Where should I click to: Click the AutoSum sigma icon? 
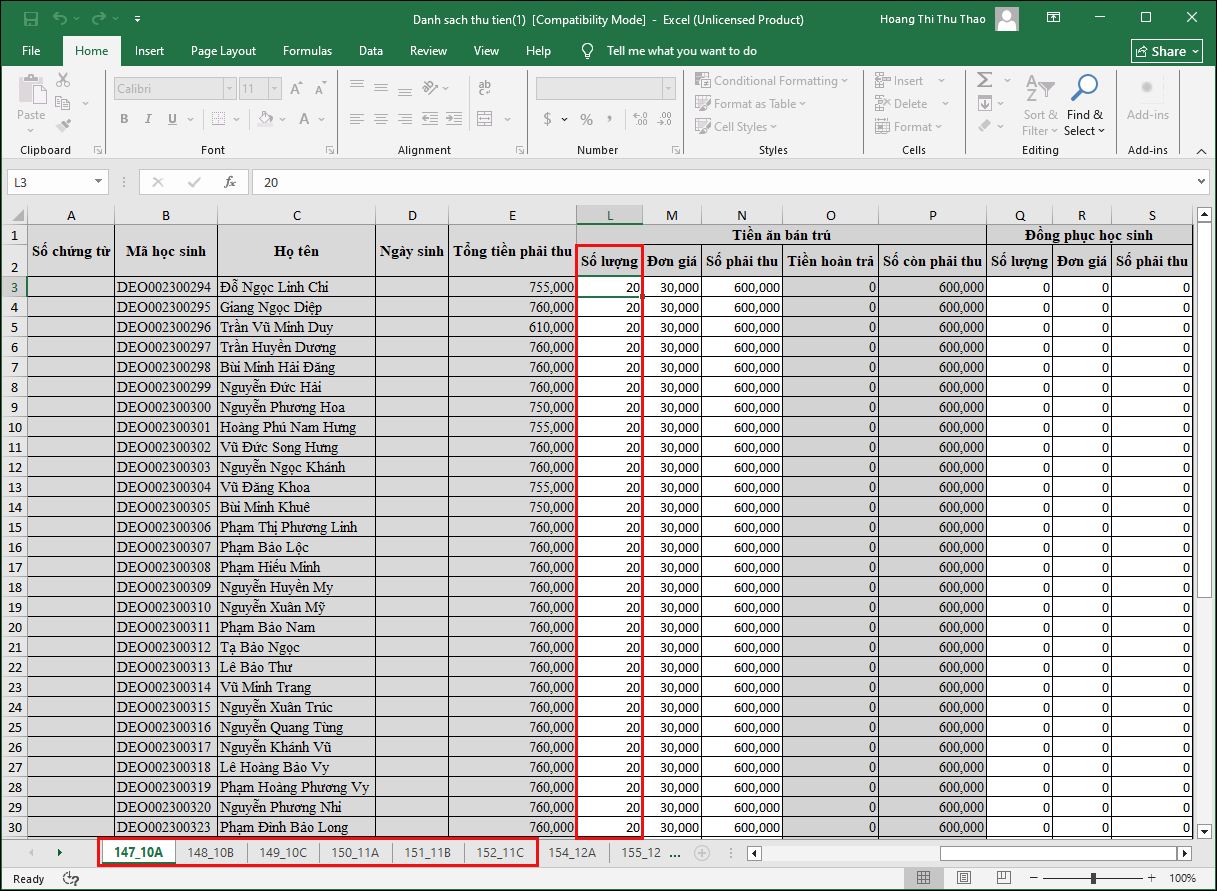985,80
